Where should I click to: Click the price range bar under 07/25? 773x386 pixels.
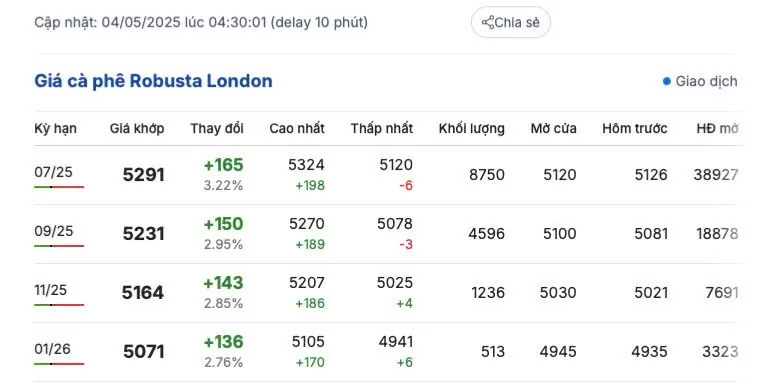[59, 187]
